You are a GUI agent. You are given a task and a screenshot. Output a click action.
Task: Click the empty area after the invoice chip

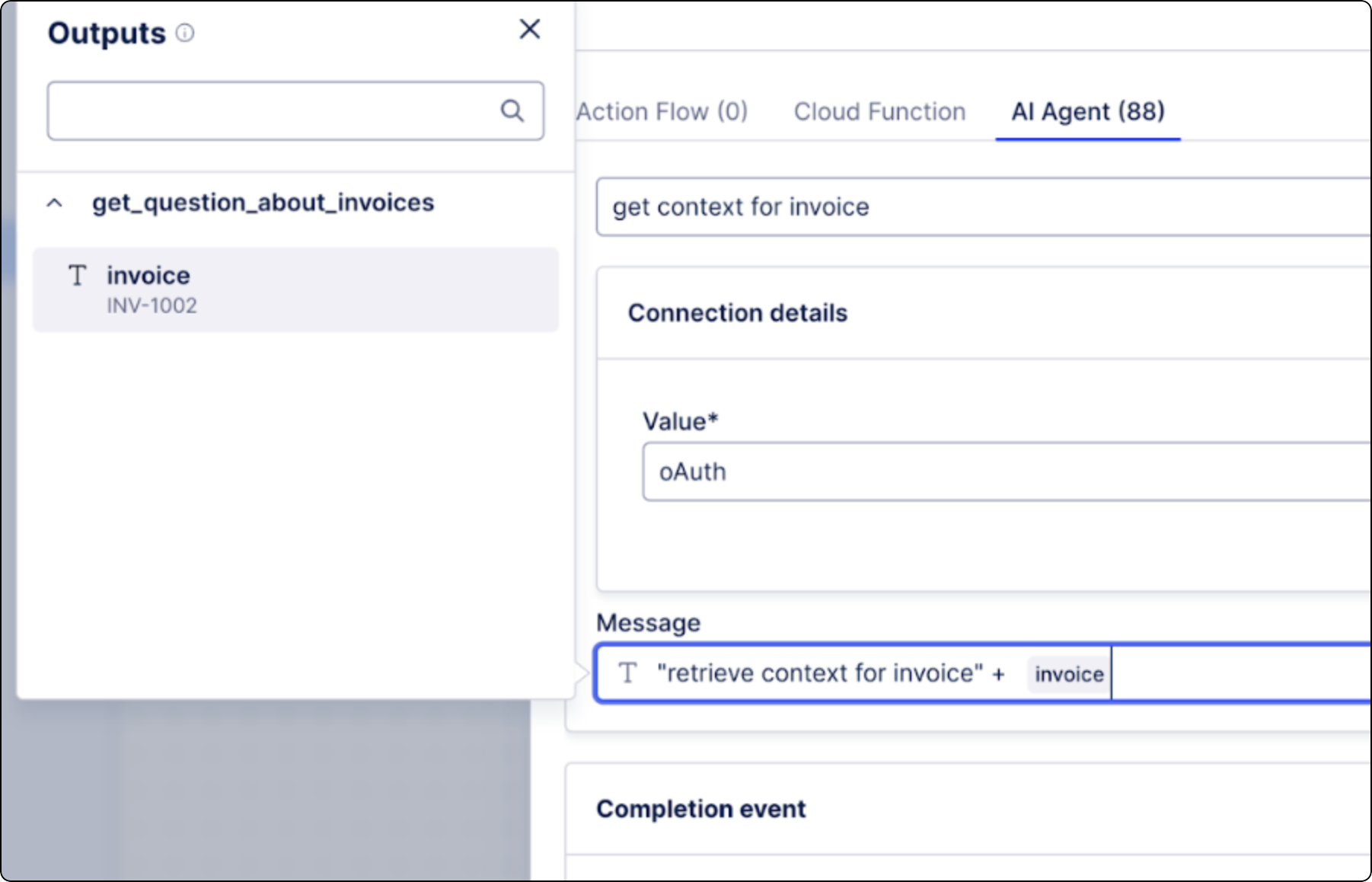1241,673
